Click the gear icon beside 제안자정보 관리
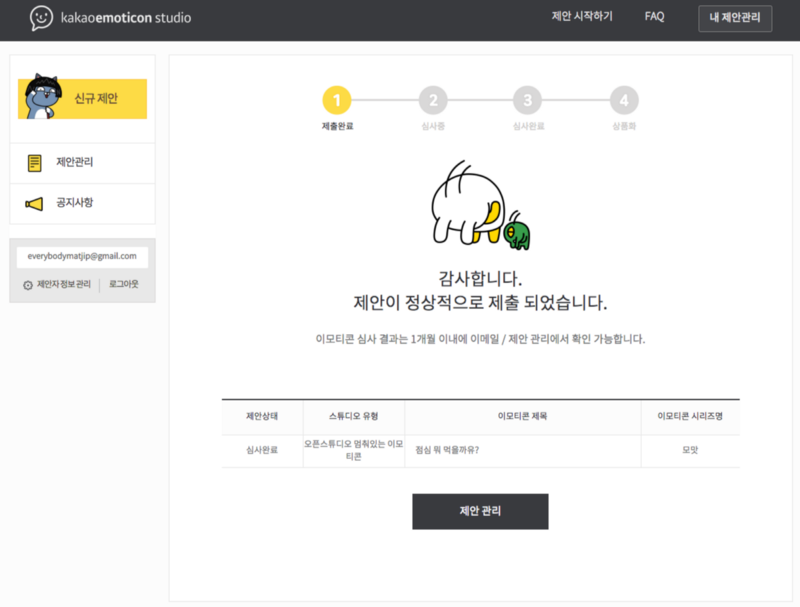The image size is (800, 607). pyautogui.click(x=28, y=285)
